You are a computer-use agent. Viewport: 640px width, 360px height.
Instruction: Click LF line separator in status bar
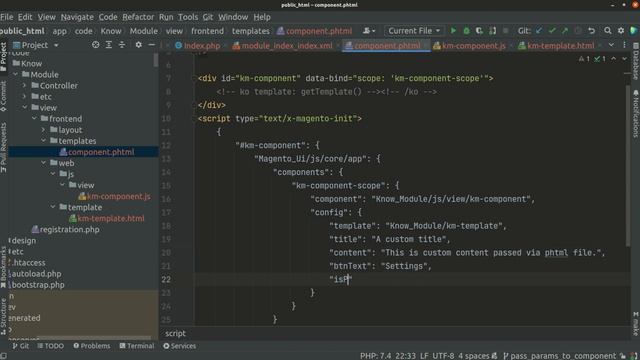click(x=424, y=356)
